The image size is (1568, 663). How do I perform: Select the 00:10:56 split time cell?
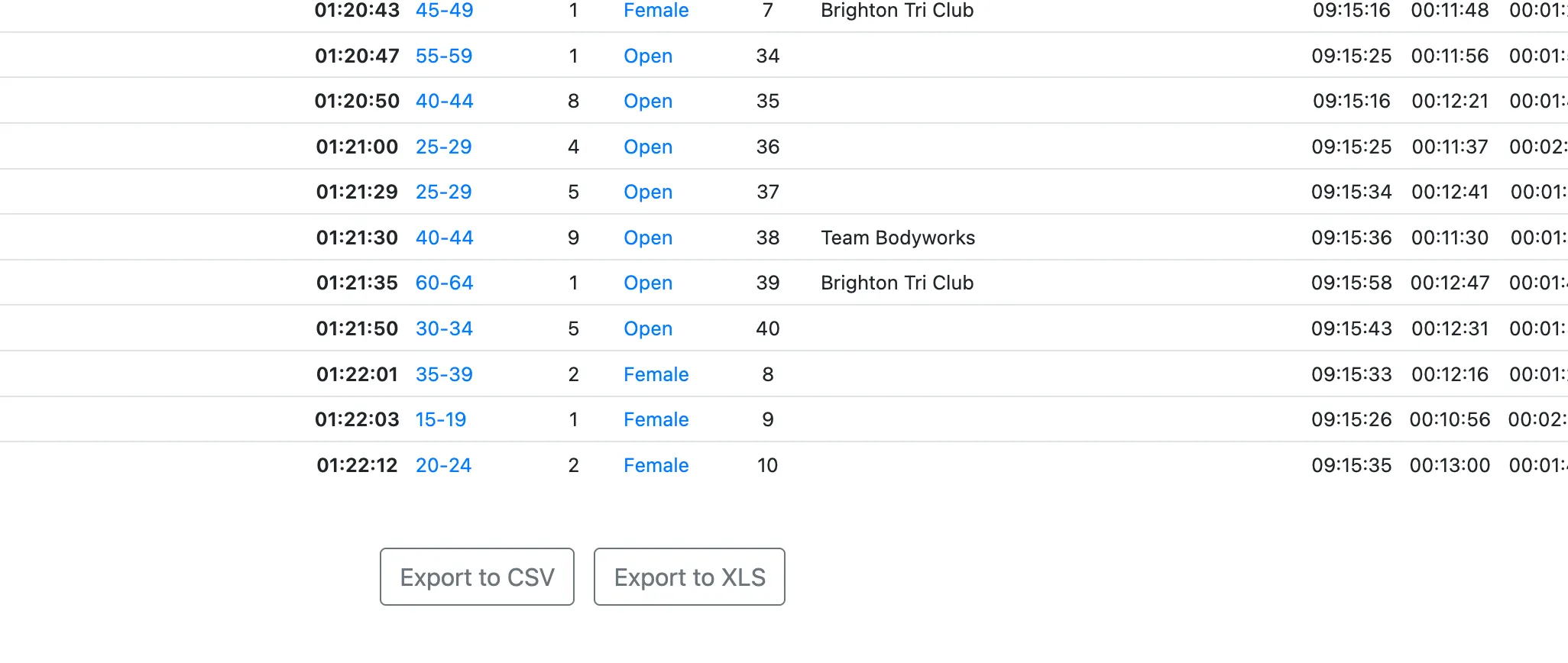click(x=1450, y=419)
